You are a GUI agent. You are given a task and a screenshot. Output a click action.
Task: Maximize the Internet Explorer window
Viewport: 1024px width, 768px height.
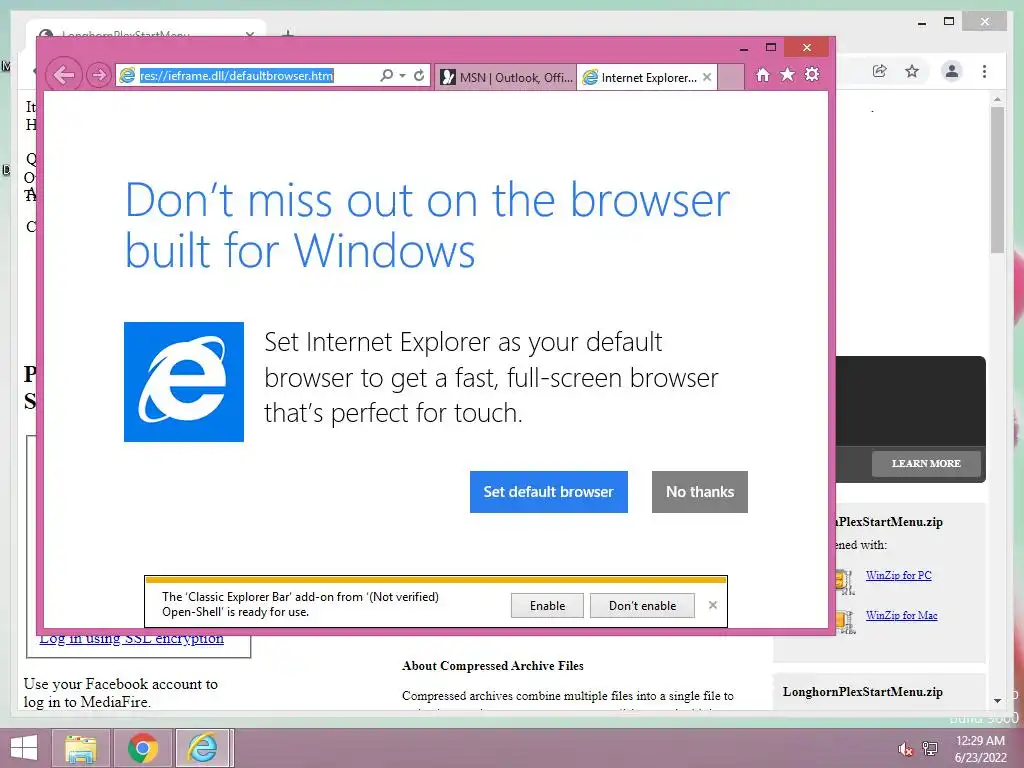771,48
